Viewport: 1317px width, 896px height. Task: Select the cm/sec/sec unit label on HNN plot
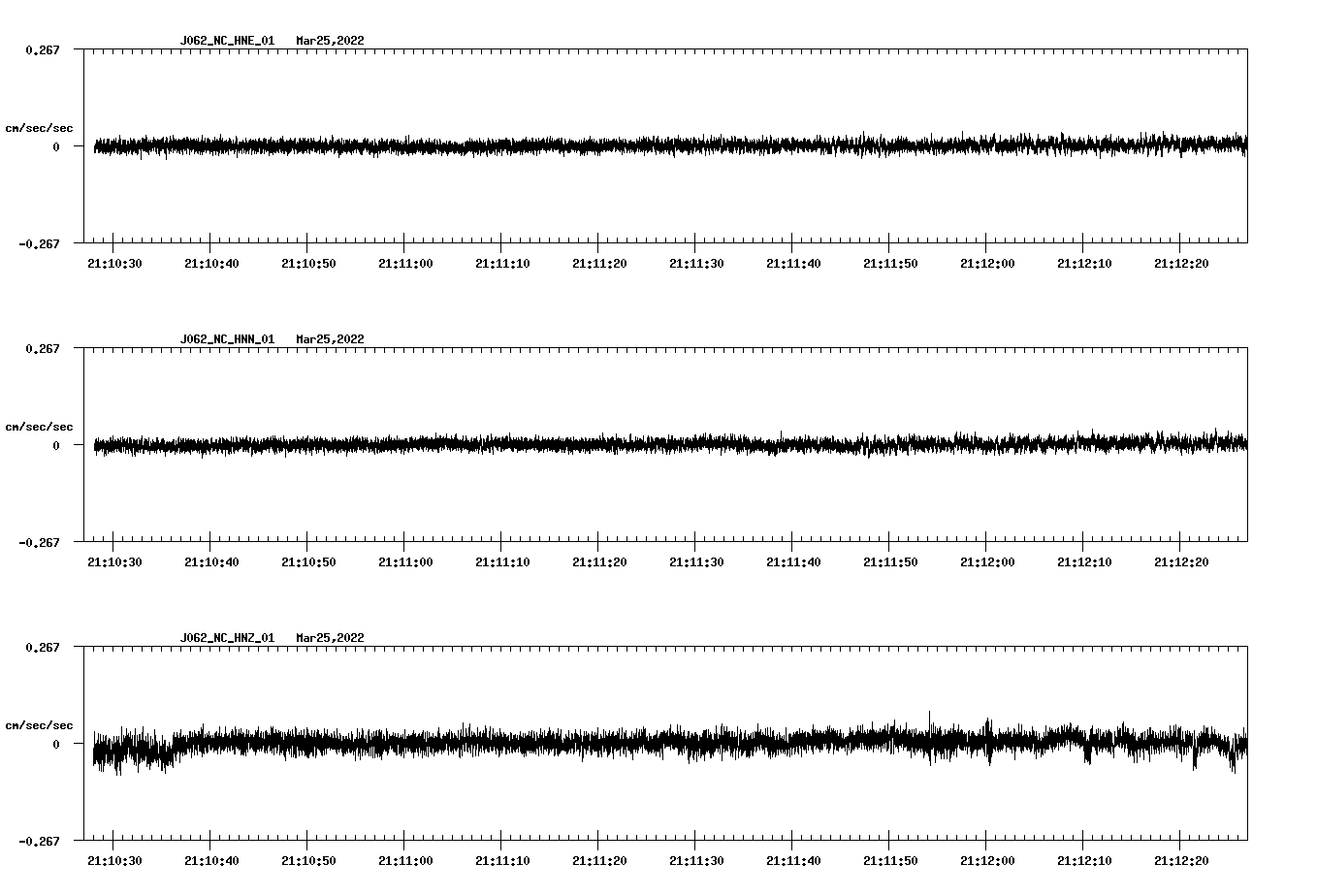click(x=39, y=427)
